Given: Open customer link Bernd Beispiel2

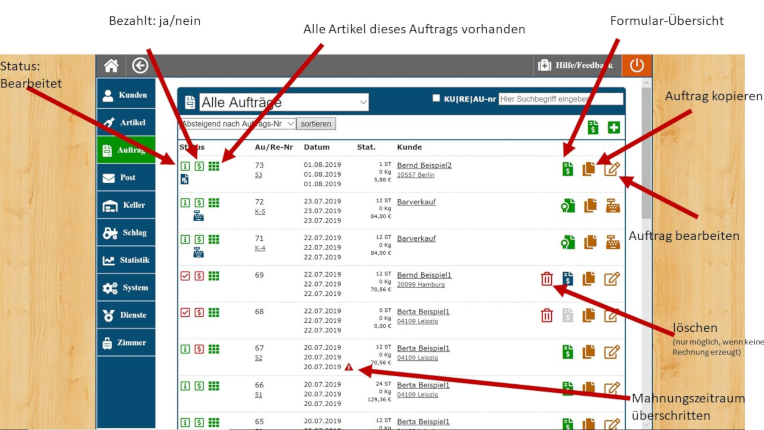Looking at the screenshot, I should (424, 164).
